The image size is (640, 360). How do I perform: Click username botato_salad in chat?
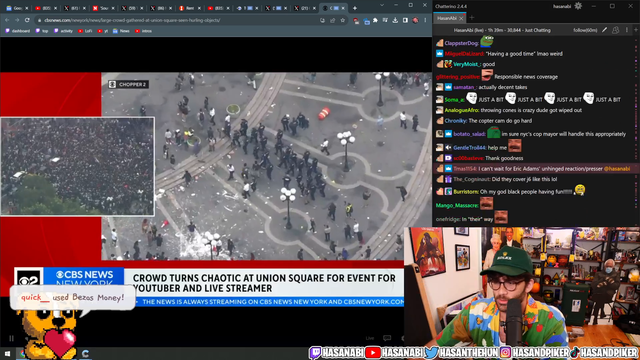pyautogui.click(x=469, y=134)
